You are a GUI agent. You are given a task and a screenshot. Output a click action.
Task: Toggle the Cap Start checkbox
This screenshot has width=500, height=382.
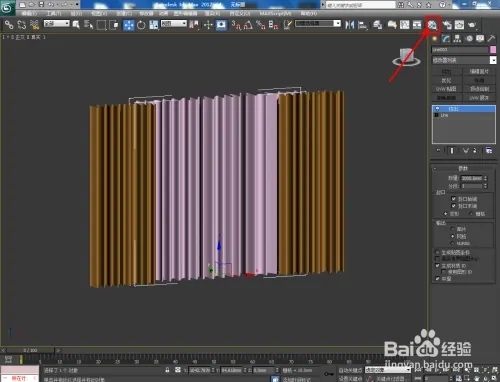453,199
